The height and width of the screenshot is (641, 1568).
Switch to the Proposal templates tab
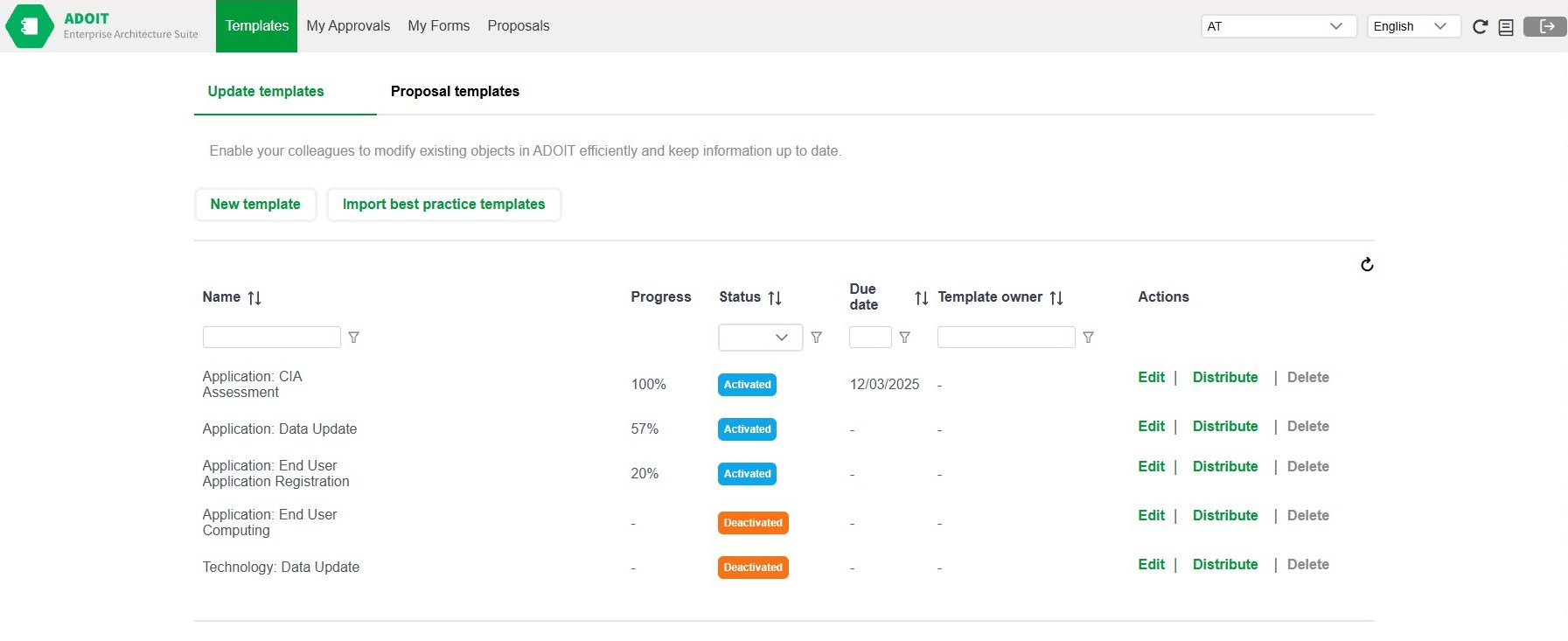(455, 91)
